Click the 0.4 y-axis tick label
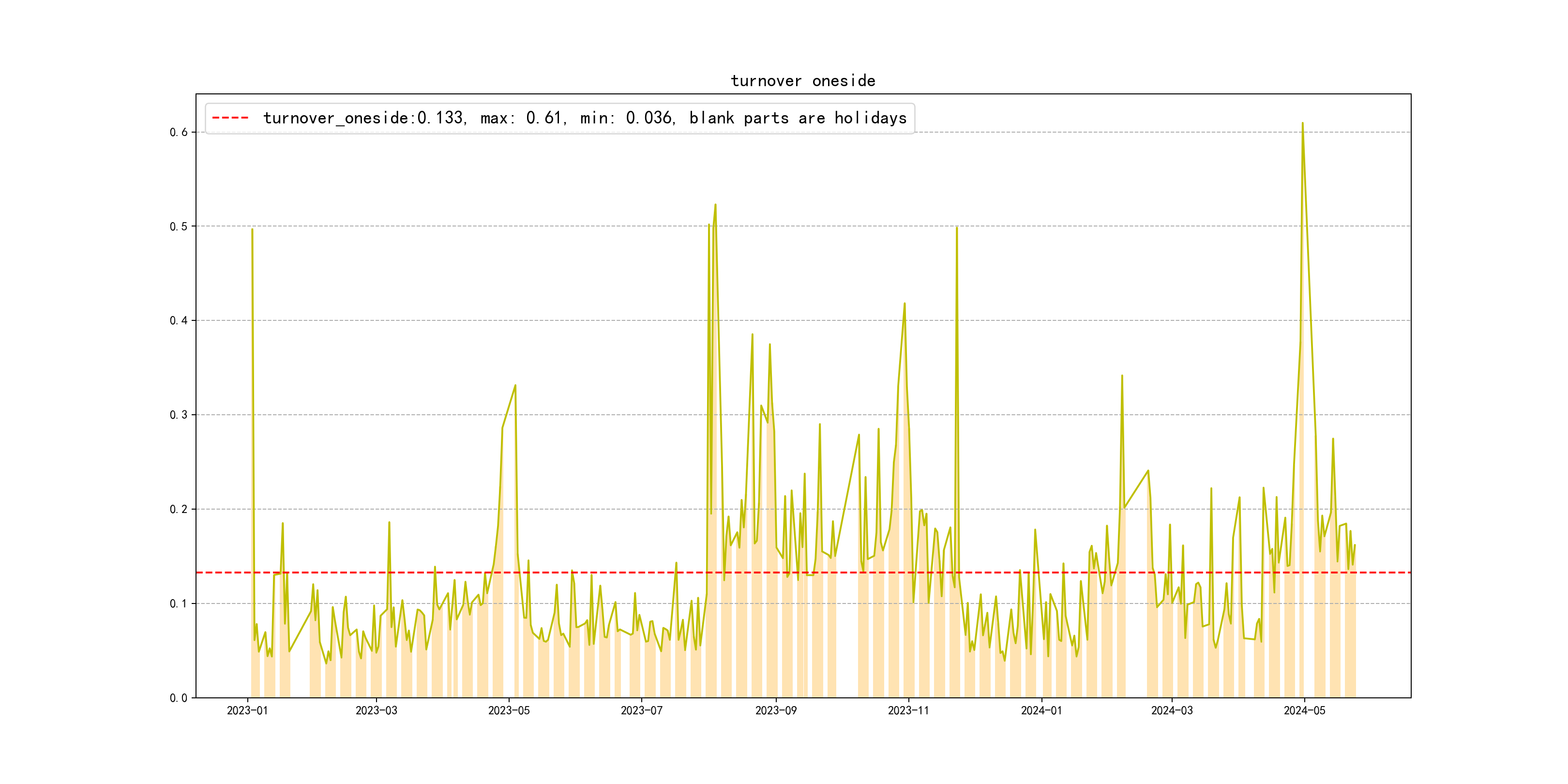 pyautogui.click(x=179, y=321)
